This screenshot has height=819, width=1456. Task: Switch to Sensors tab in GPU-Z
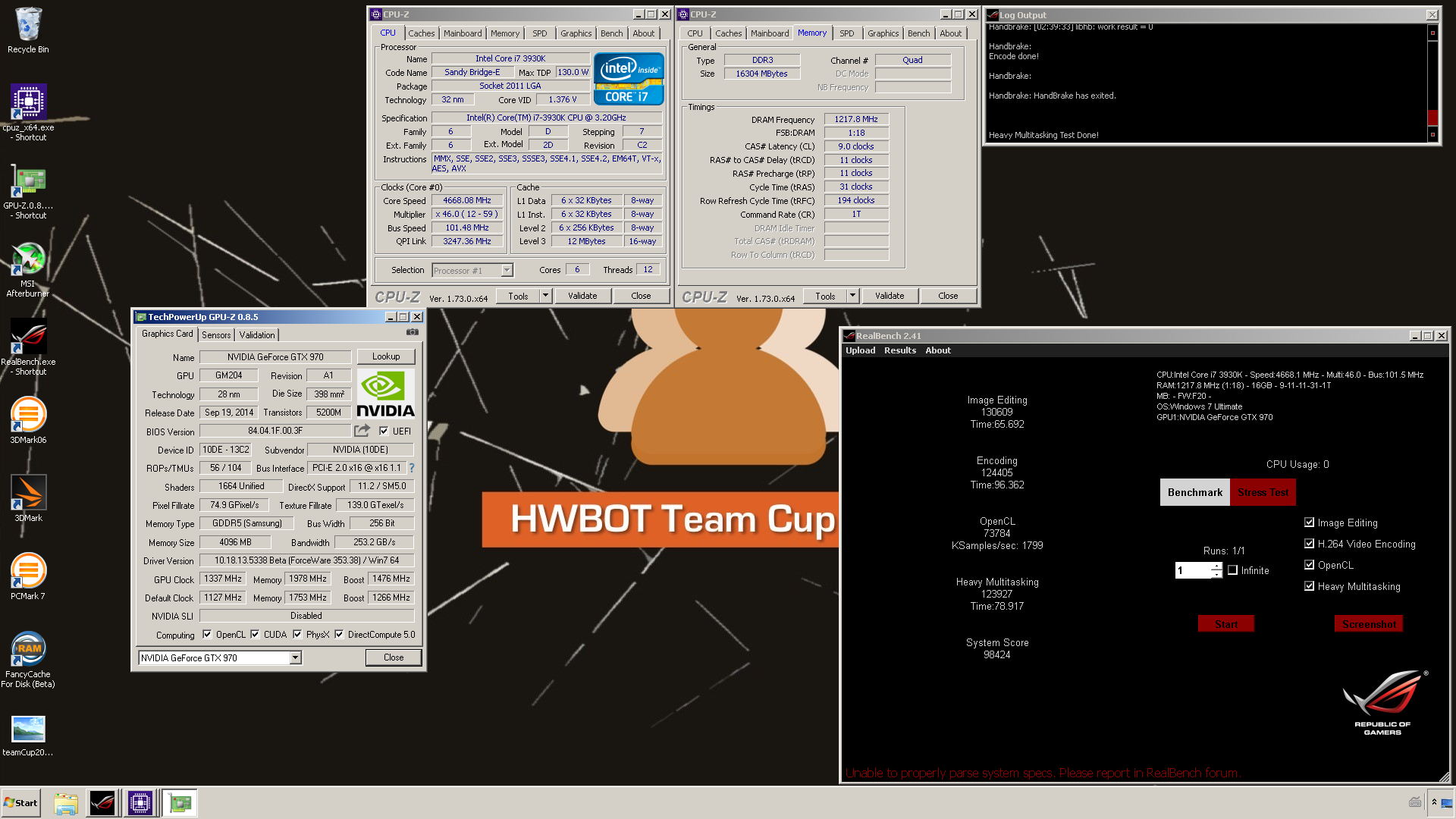click(x=216, y=335)
